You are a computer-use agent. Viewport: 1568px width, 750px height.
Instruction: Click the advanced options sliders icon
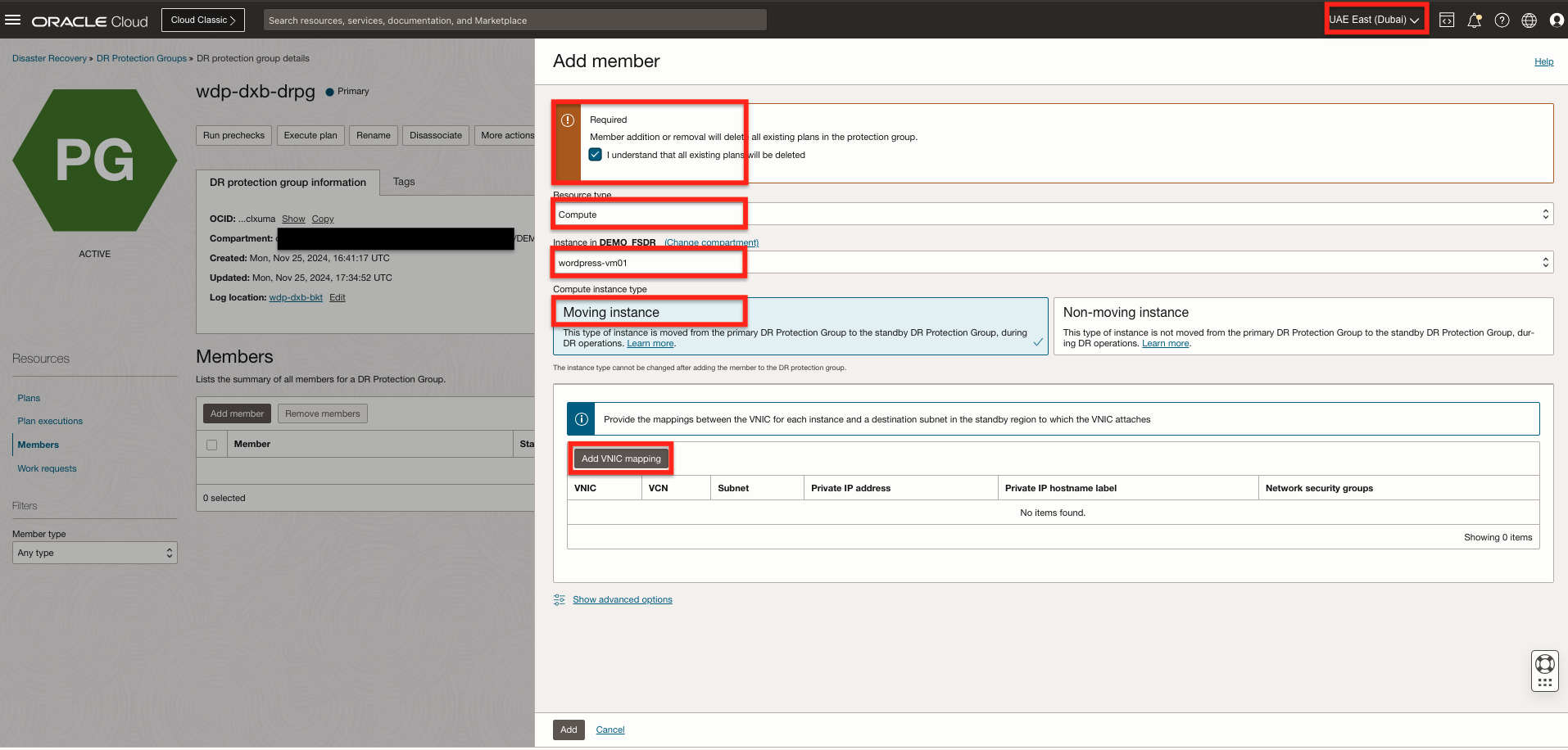(560, 600)
